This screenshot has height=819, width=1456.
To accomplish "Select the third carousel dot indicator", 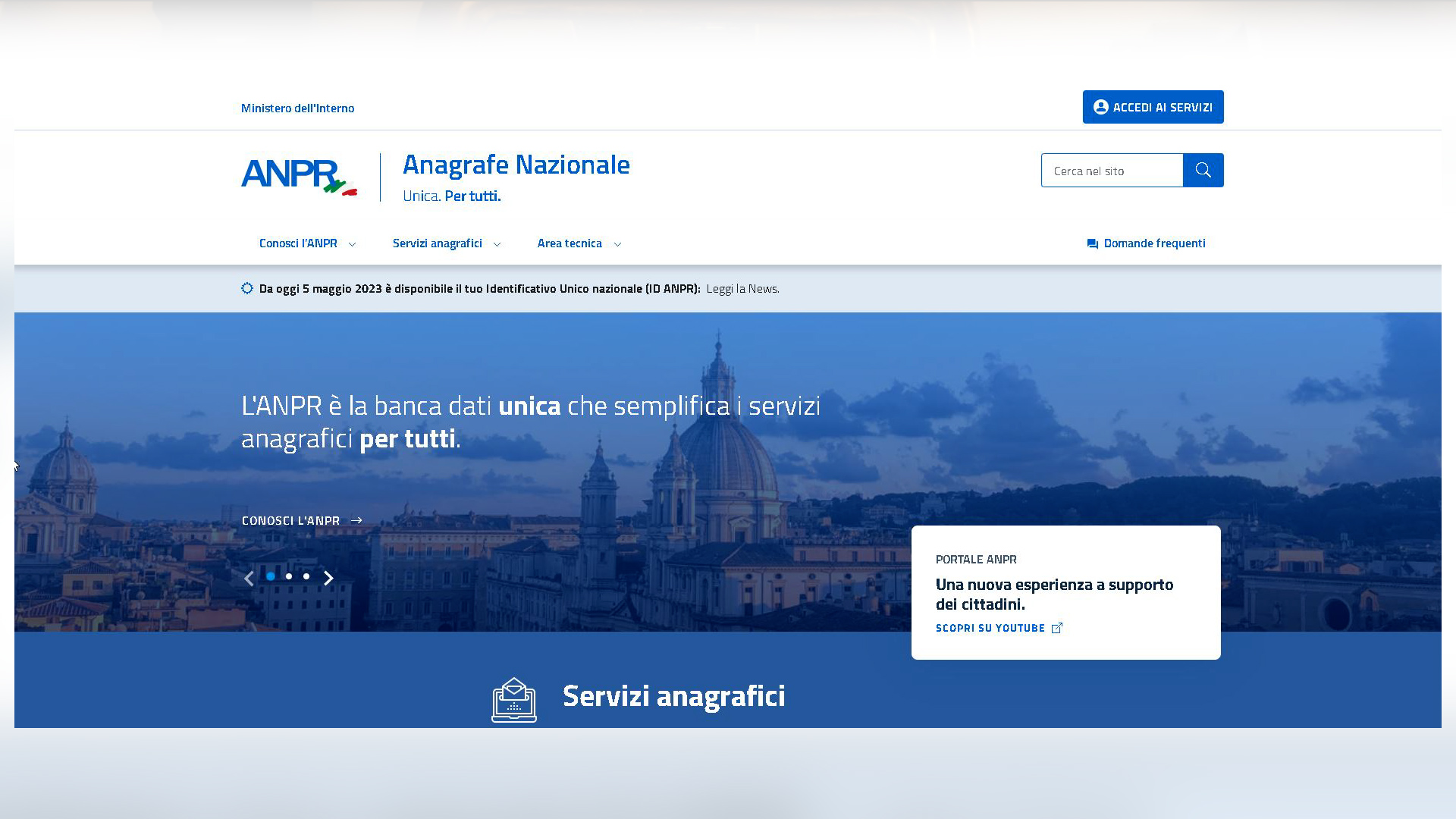I will coord(306,576).
